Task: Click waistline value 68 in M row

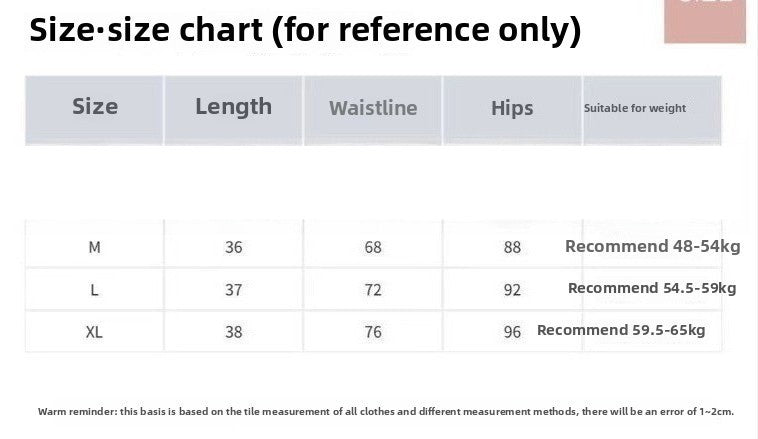Action: pyautogui.click(x=373, y=247)
